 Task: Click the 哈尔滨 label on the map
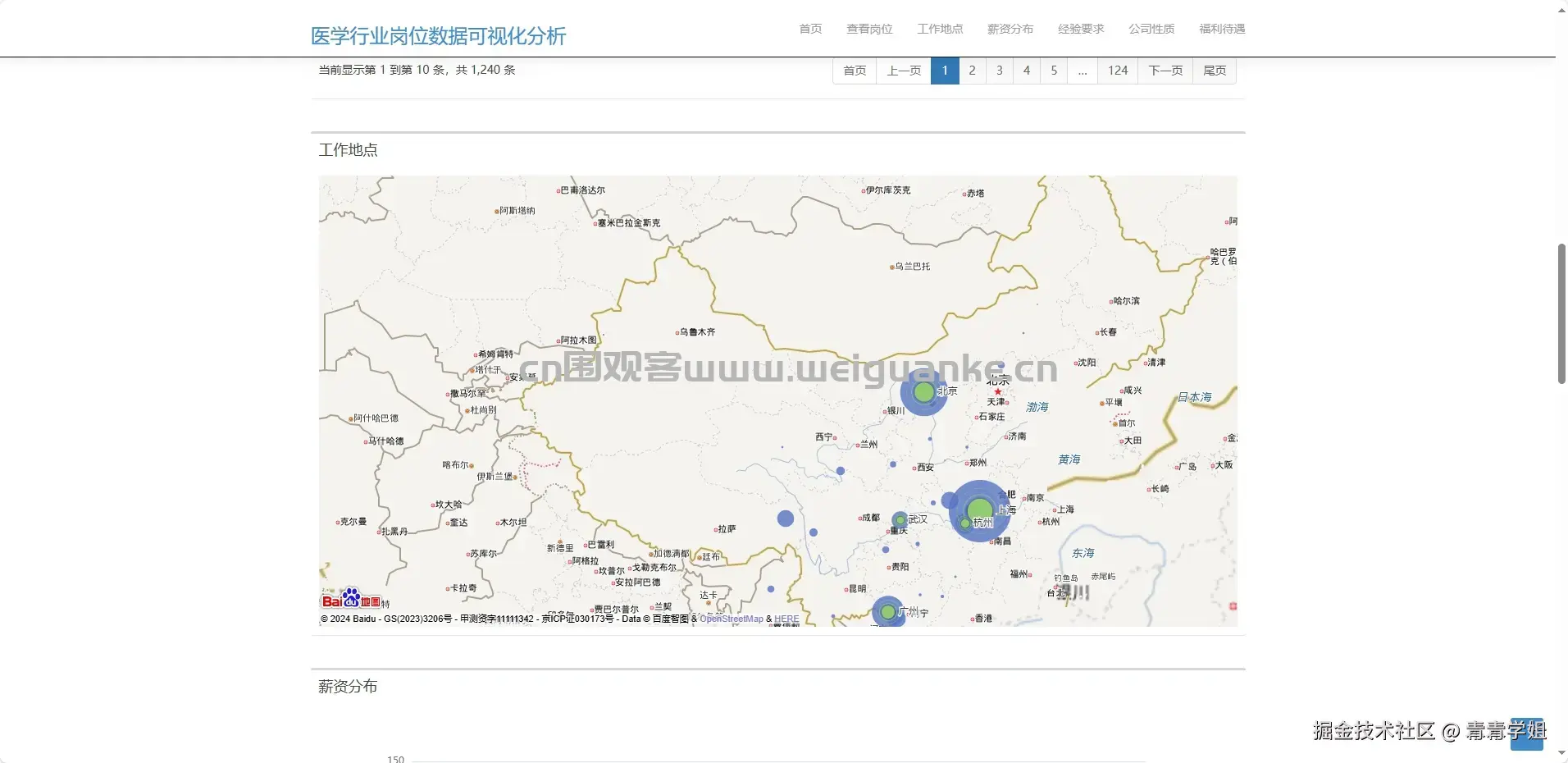[x=1126, y=301]
